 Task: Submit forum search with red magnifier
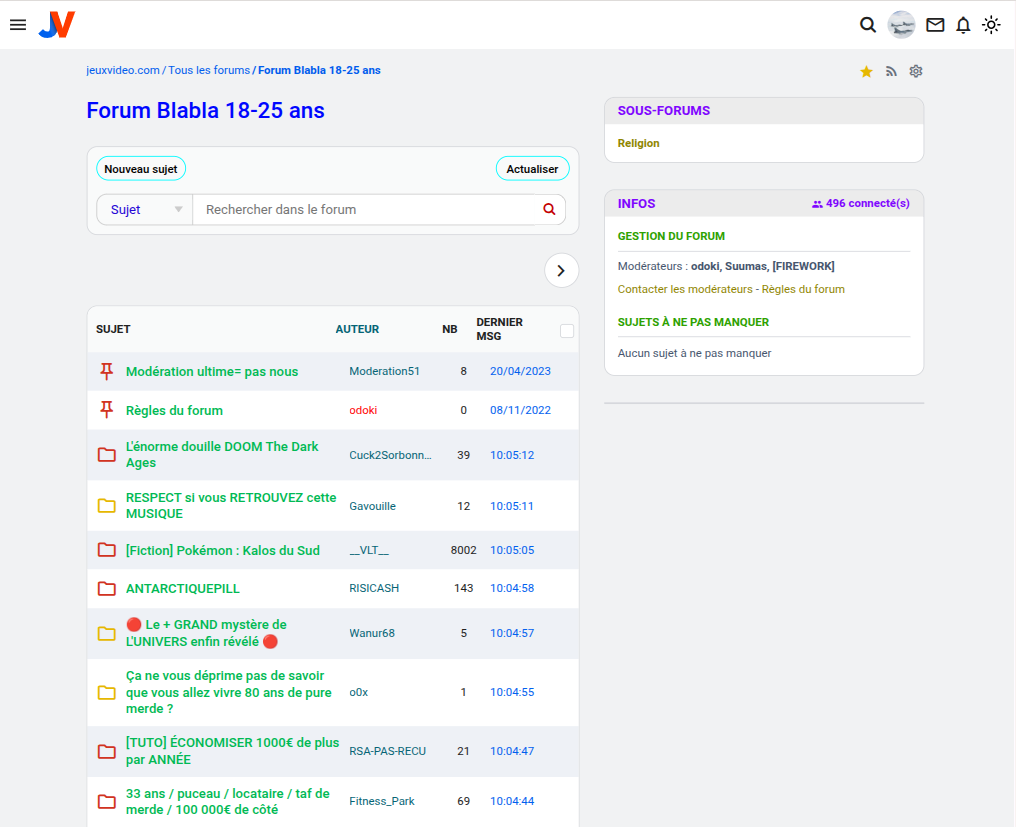(x=549, y=210)
